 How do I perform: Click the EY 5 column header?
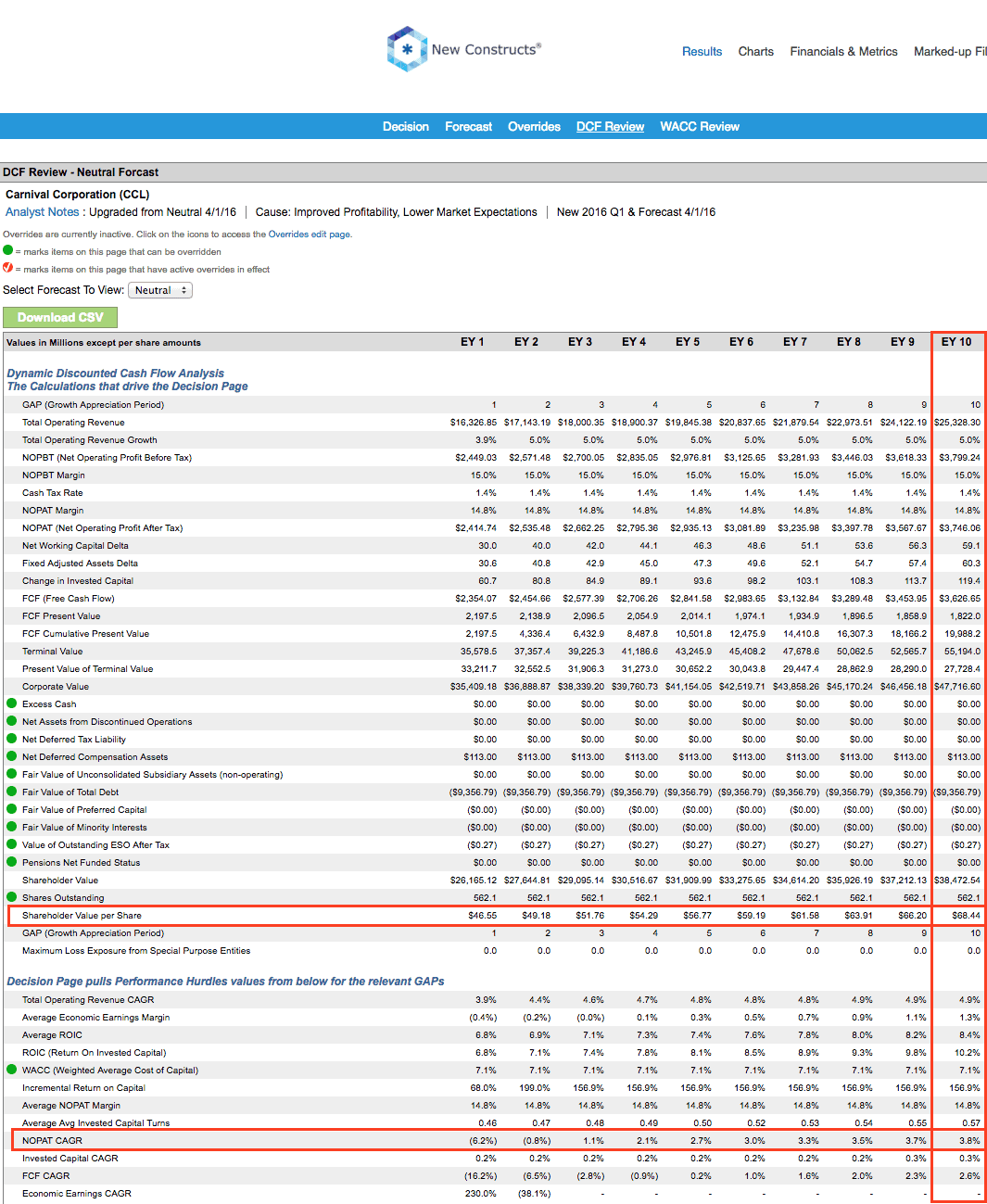688,342
